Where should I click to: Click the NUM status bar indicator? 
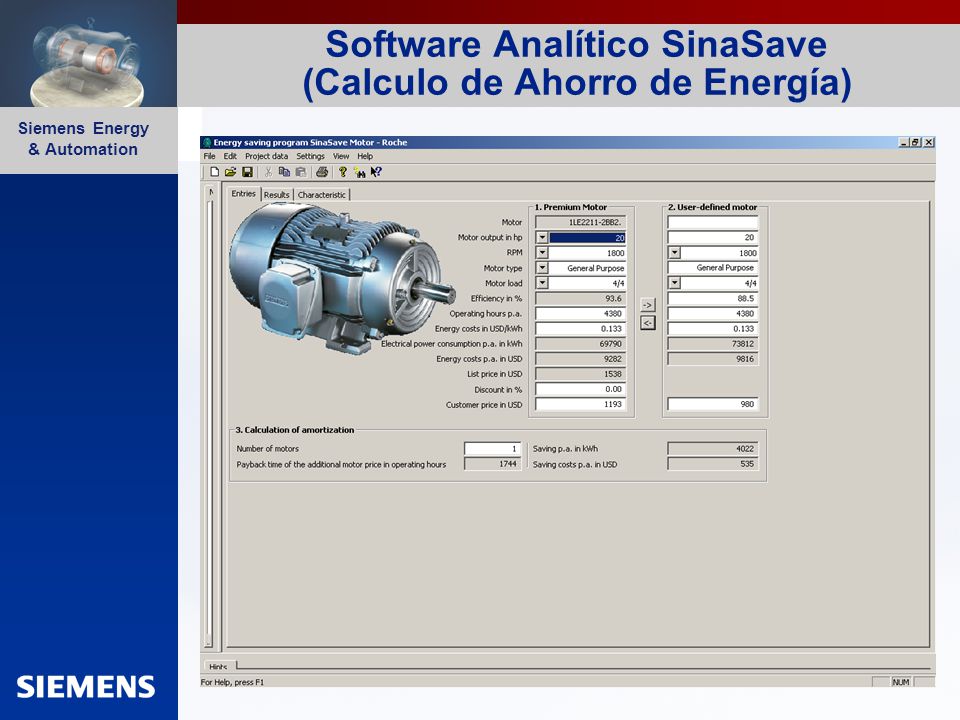coord(901,682)
